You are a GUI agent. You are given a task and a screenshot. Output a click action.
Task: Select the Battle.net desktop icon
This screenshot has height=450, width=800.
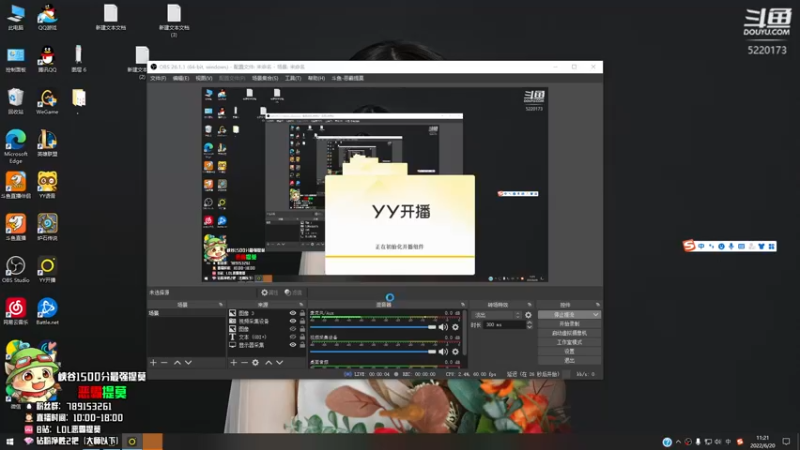click(x=47, y=312)
